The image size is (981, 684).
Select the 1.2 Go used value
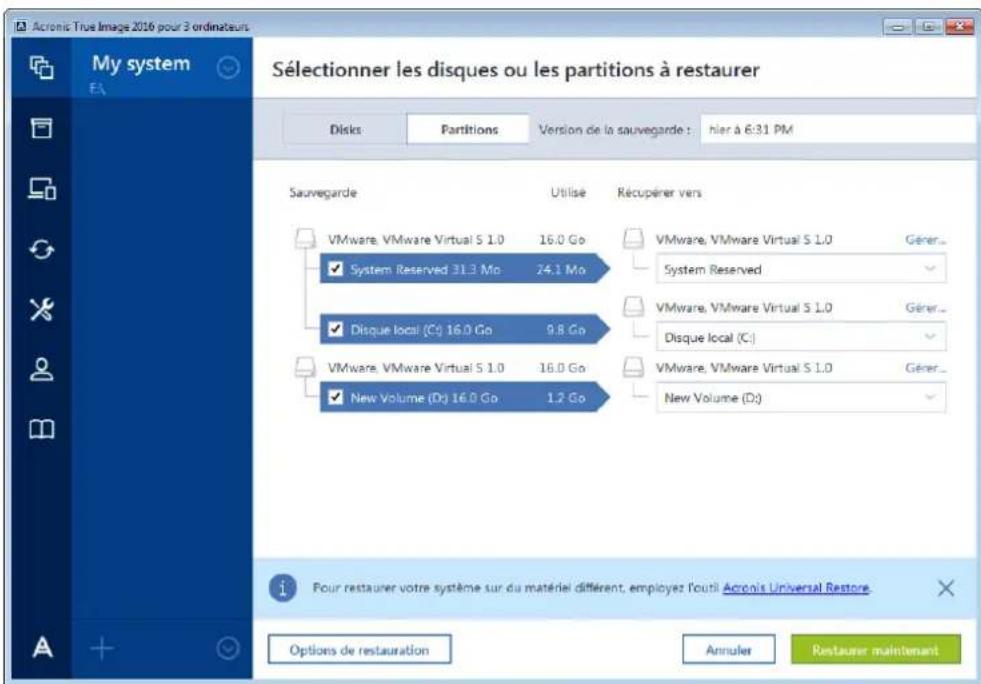point(566,397)
